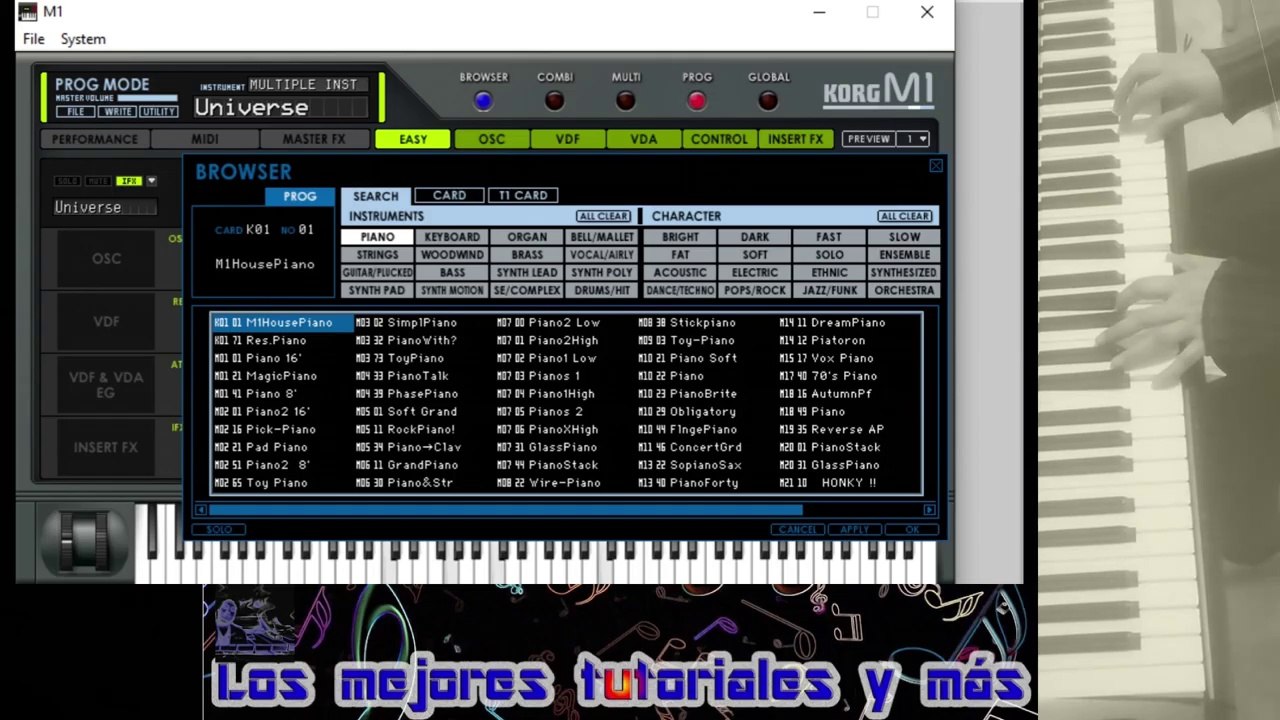
Task: Click the pitch/mod joystick wheel
Action: [87, 540]
